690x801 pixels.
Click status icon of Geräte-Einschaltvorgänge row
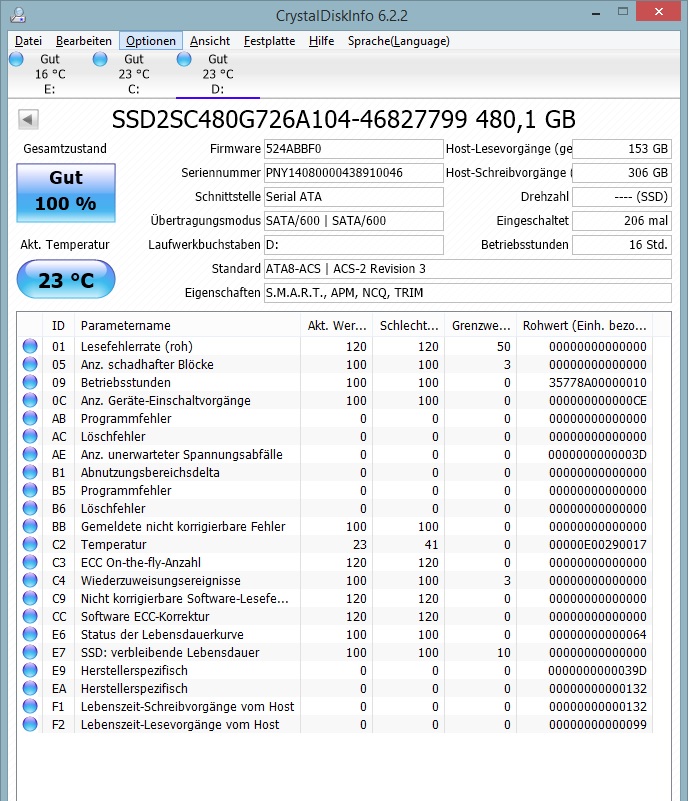[30, 400]
